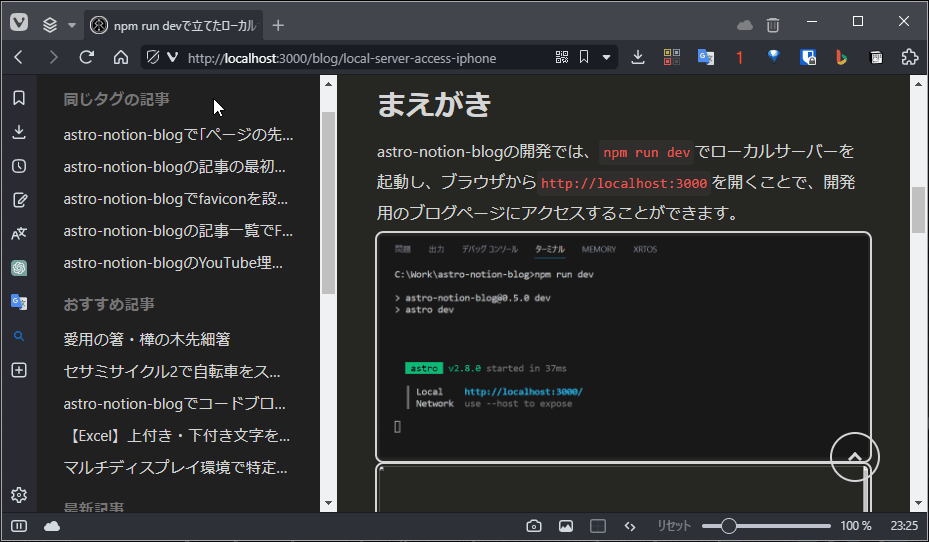Open the ChatGPT web panel

click(19, 268)
